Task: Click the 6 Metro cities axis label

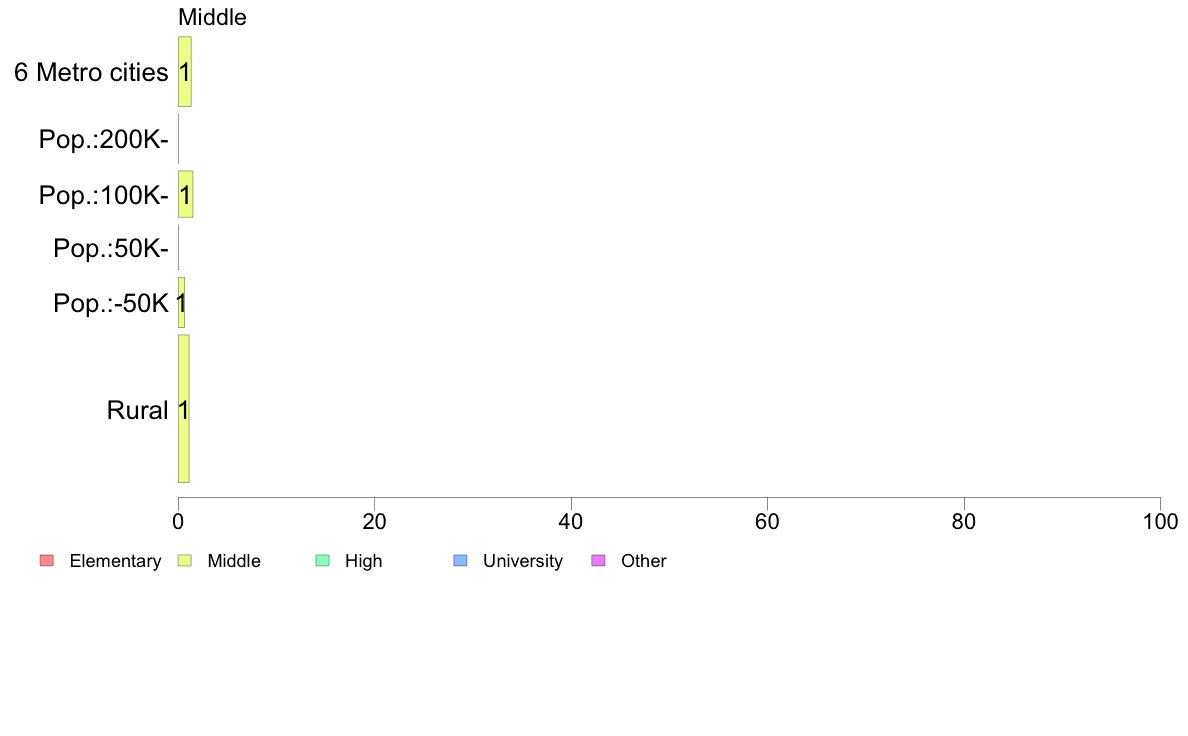Action: pos(91,73)
